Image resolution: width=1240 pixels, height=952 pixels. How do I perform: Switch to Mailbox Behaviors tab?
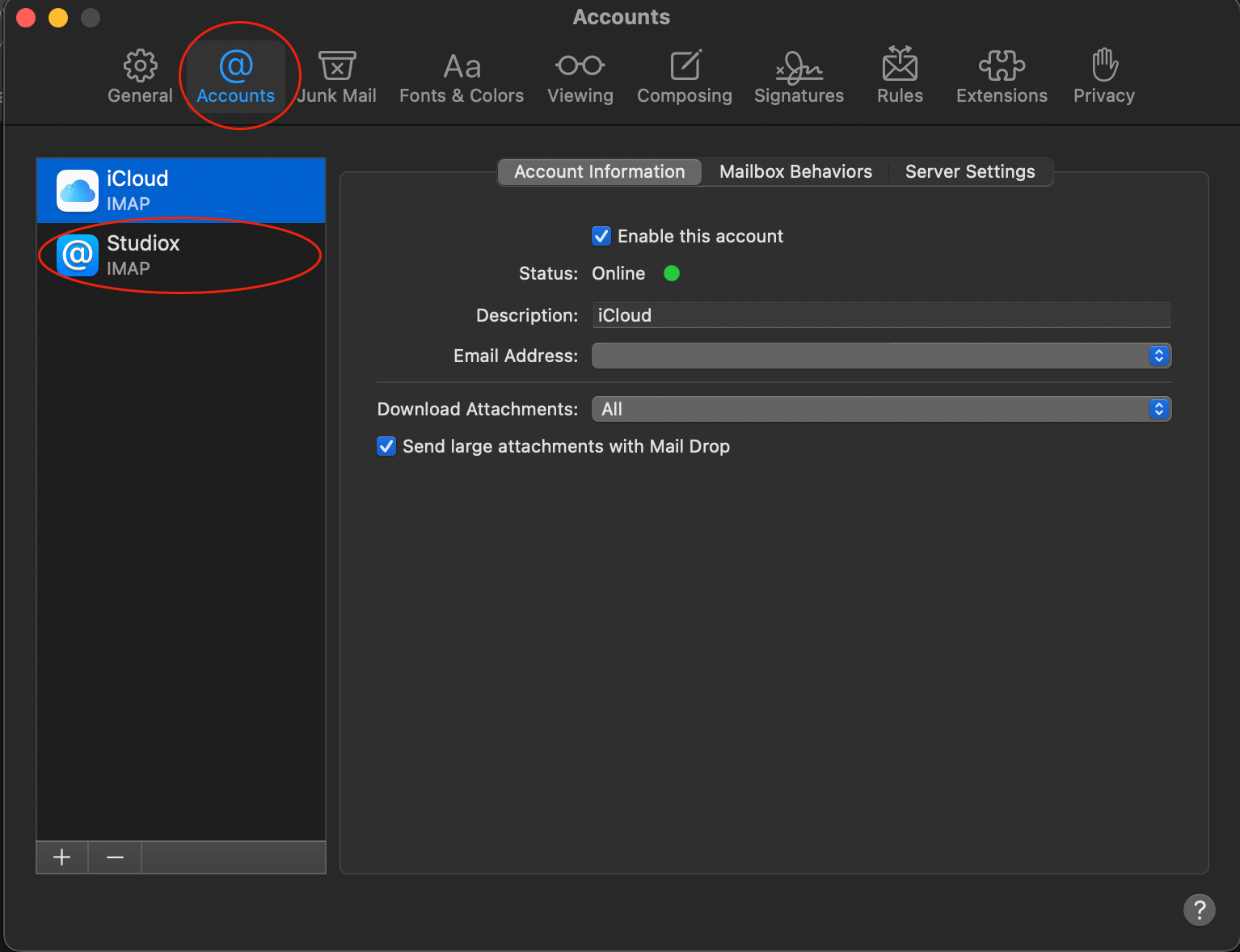coord(795,172)
